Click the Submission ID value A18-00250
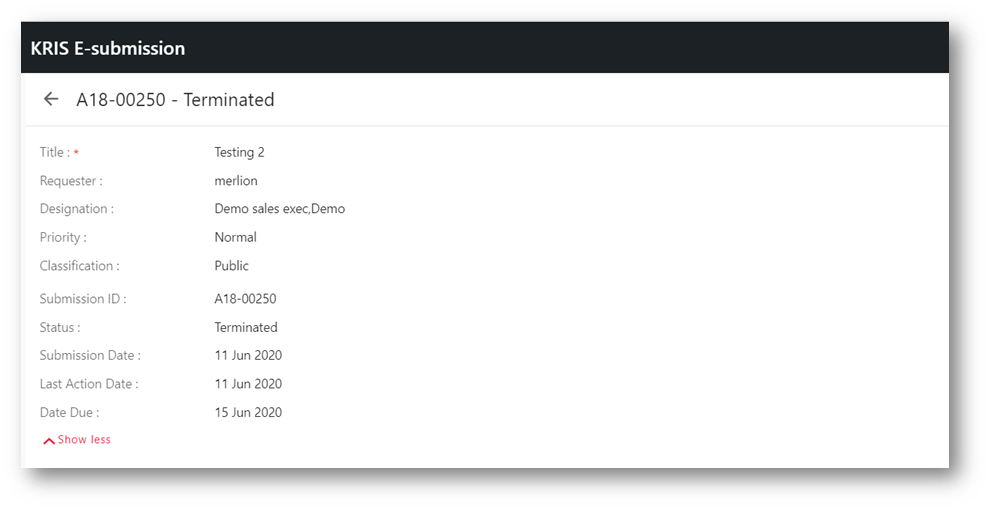Viewport: 991px width, 510px height. [245, 299]
